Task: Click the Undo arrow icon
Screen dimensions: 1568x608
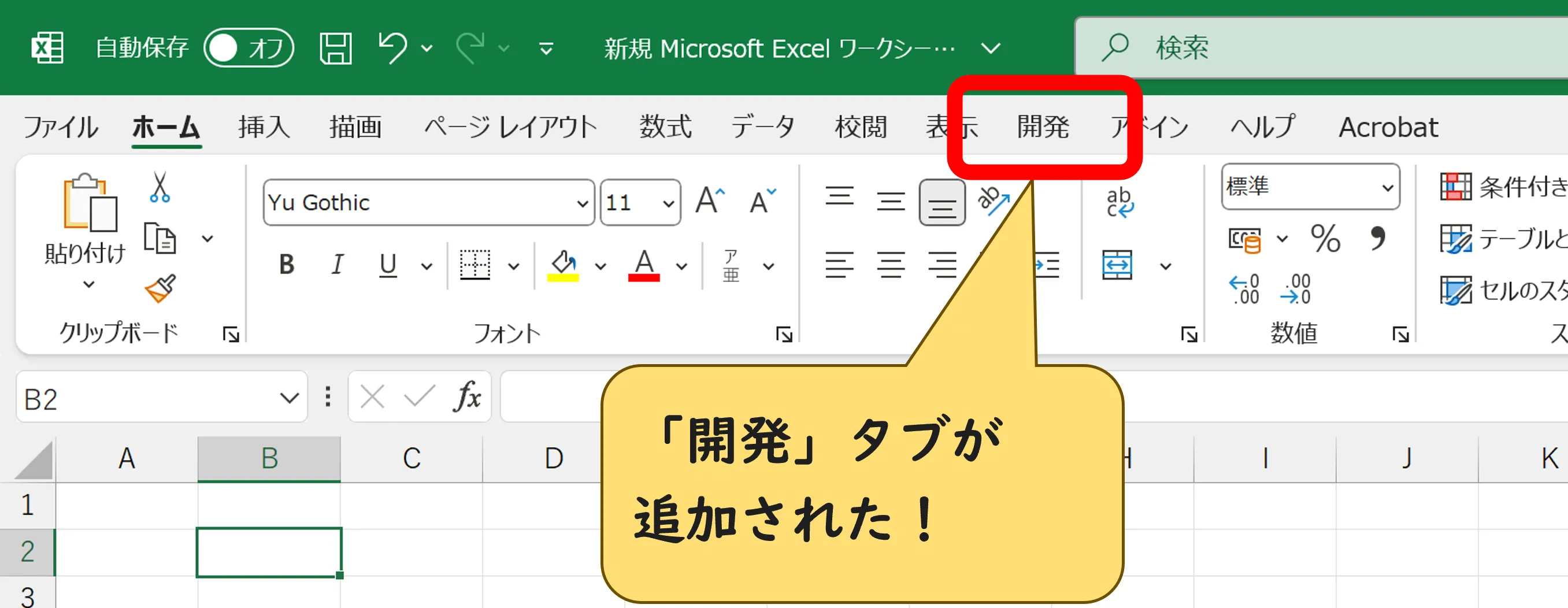Action: [x=392, y=47]
